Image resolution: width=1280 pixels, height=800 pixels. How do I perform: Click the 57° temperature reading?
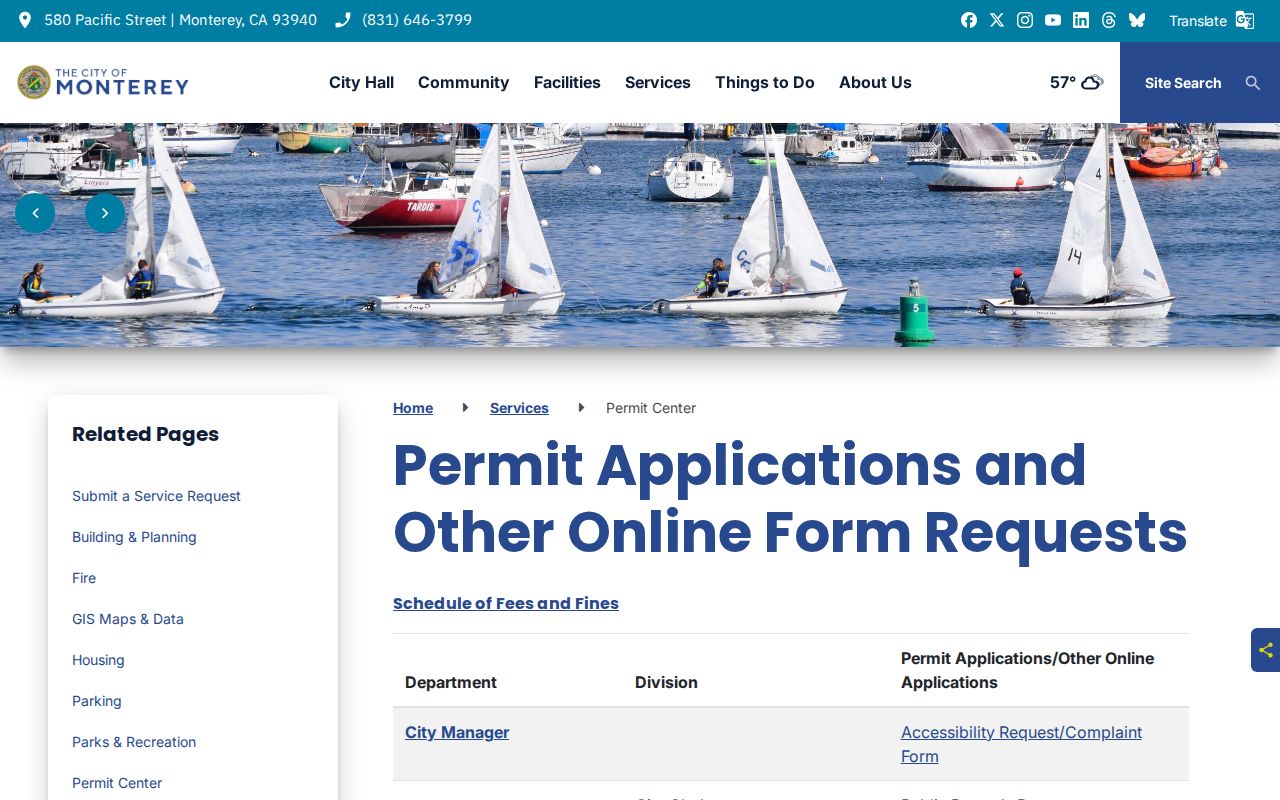tap(1063, 82)
